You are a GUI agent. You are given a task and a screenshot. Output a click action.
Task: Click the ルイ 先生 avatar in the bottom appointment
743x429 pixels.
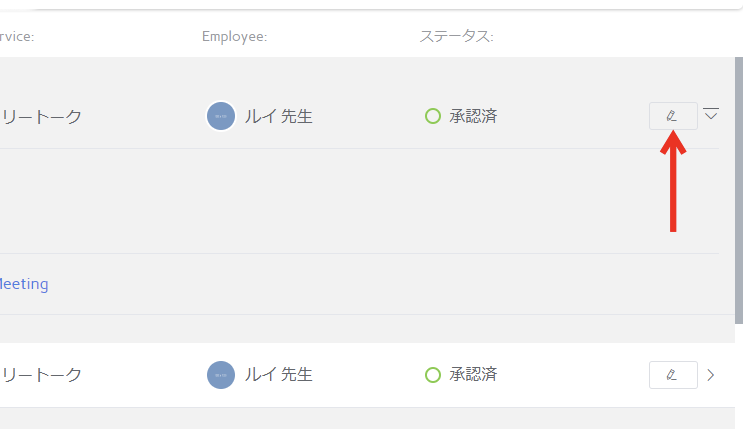pos(221,375)
